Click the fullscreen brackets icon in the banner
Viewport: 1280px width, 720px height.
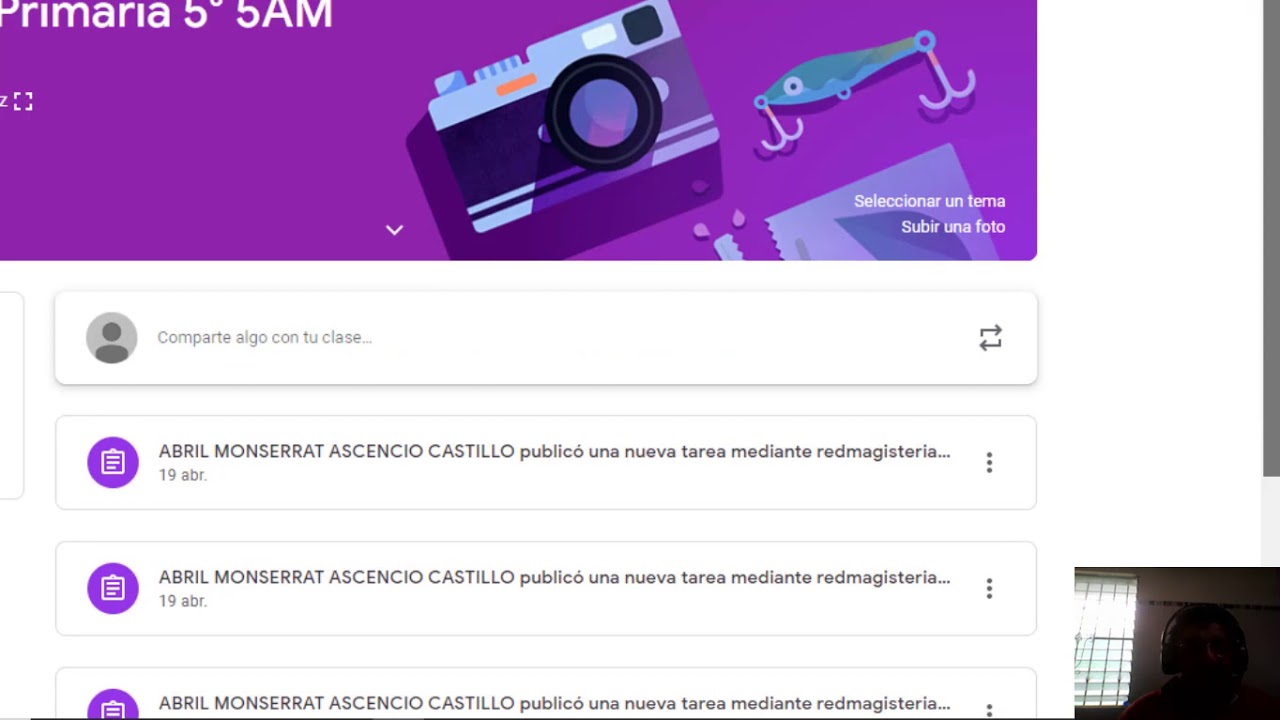point(23,101)
